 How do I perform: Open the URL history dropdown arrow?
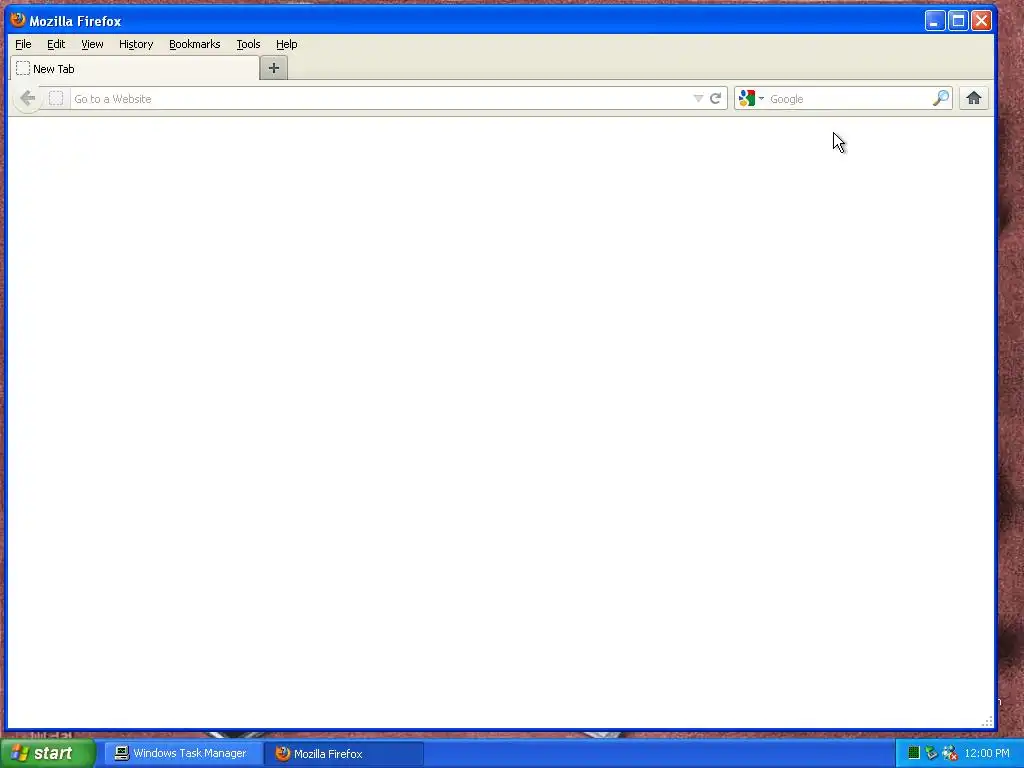[x=698, y=99]
